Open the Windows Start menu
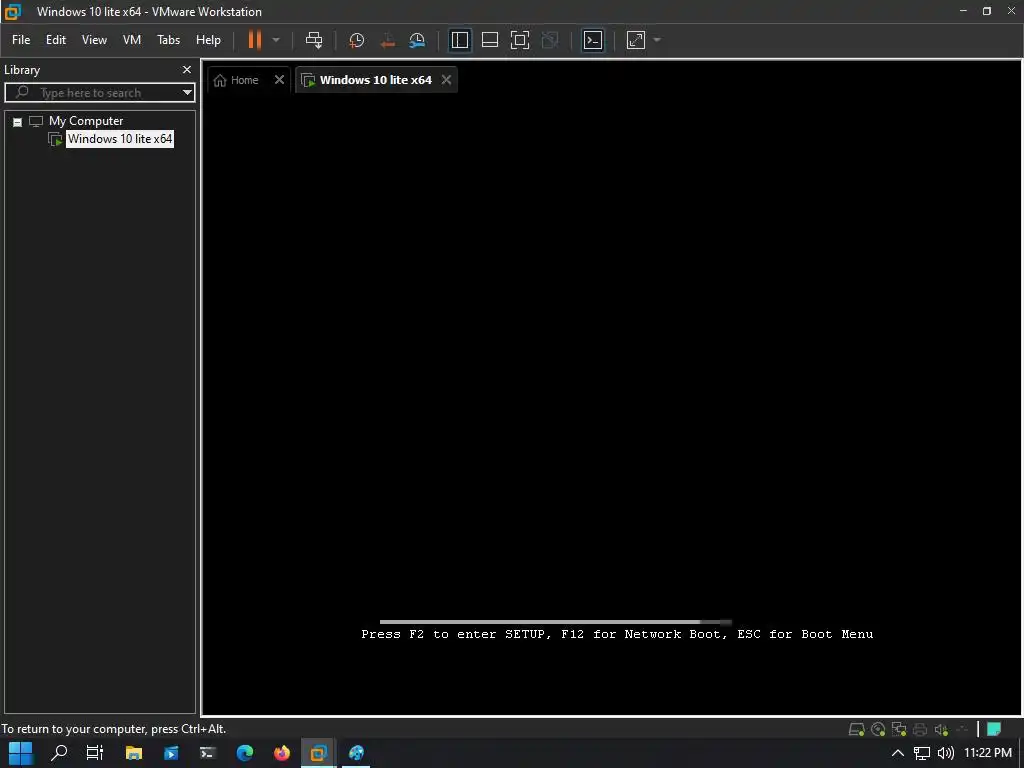 pos(20,753)
